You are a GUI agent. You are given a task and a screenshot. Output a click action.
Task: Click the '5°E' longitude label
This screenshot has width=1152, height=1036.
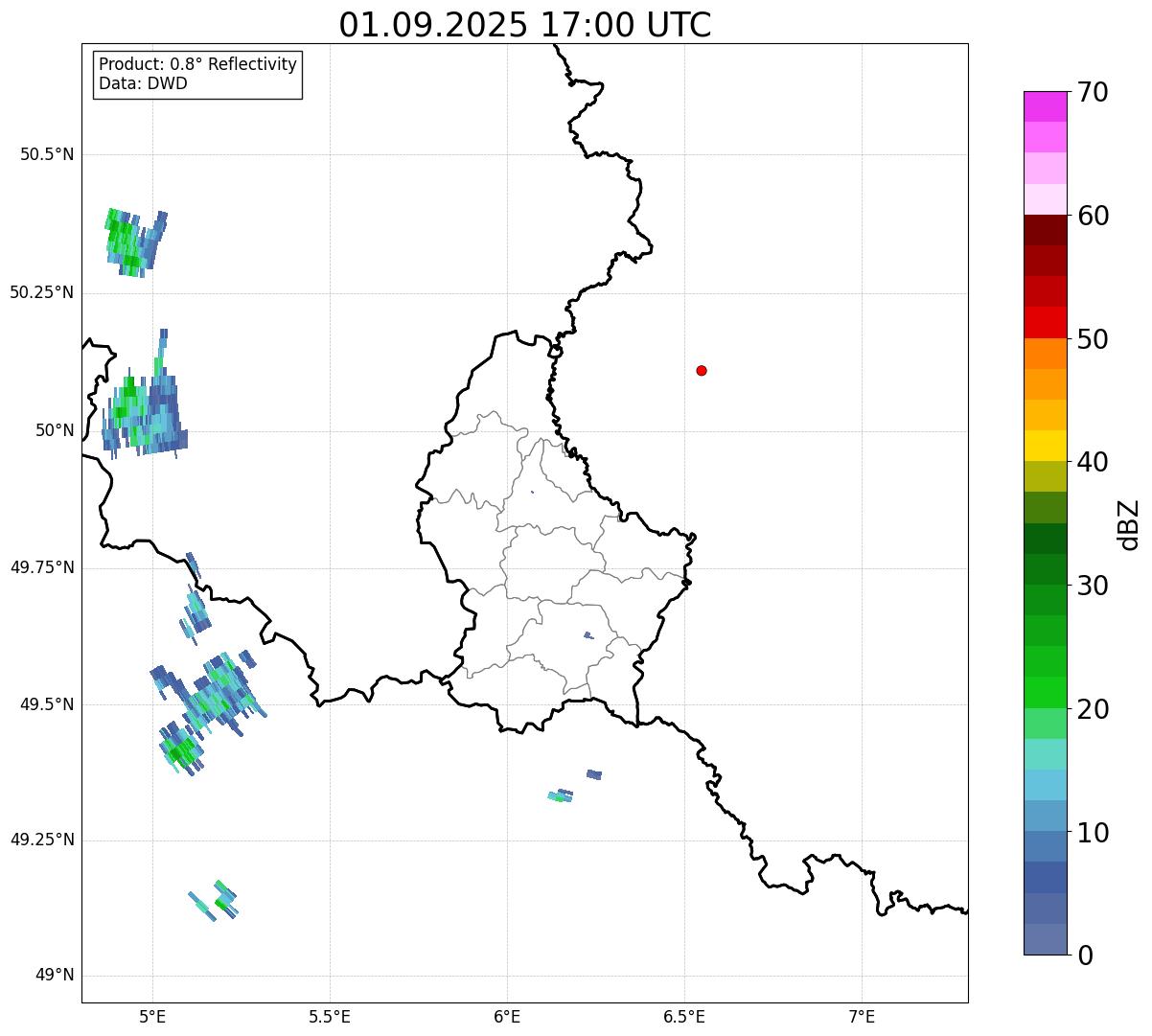(152, 1016)
